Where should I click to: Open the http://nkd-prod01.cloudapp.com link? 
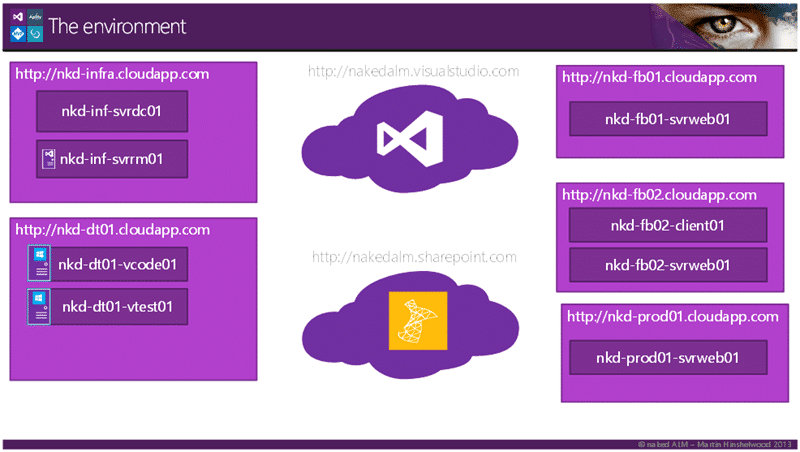pos(673,317)
